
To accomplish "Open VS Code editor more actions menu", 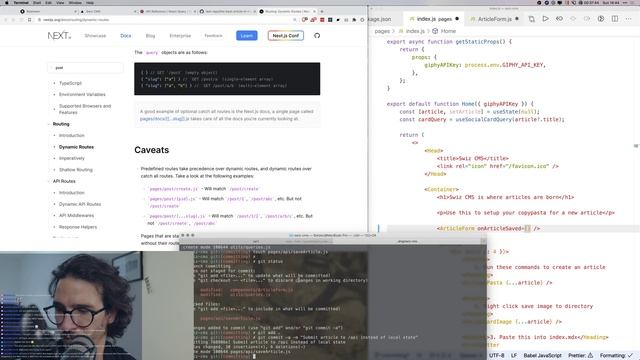I will 628,19.
